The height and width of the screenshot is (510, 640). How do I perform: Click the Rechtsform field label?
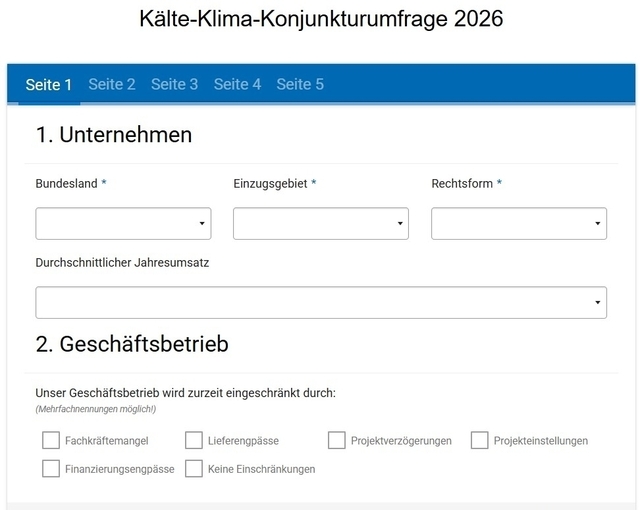tap(462, 184)
